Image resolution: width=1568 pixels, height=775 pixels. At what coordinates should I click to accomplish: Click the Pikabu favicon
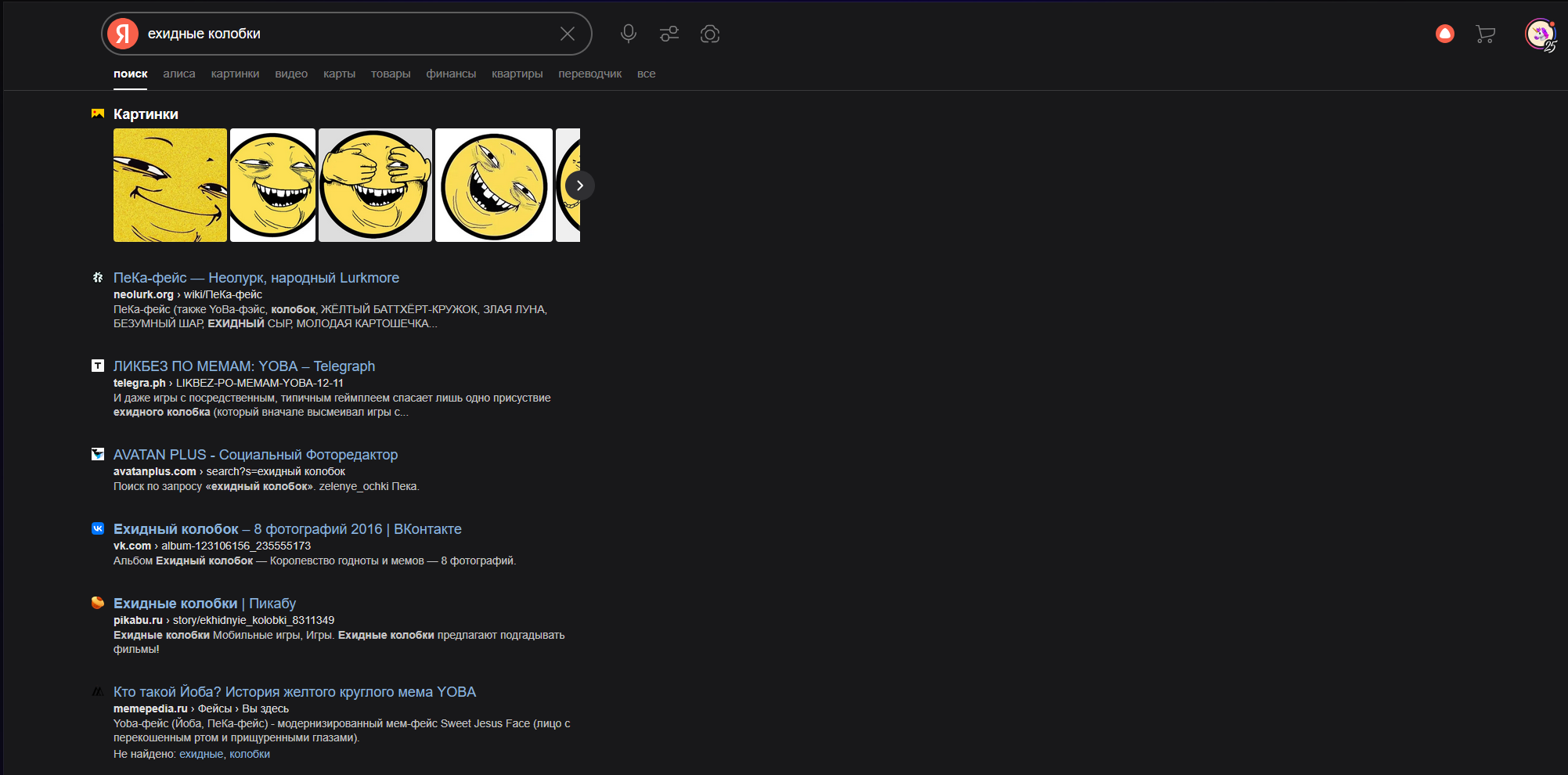pyautogui.click(x=98, y=603)
